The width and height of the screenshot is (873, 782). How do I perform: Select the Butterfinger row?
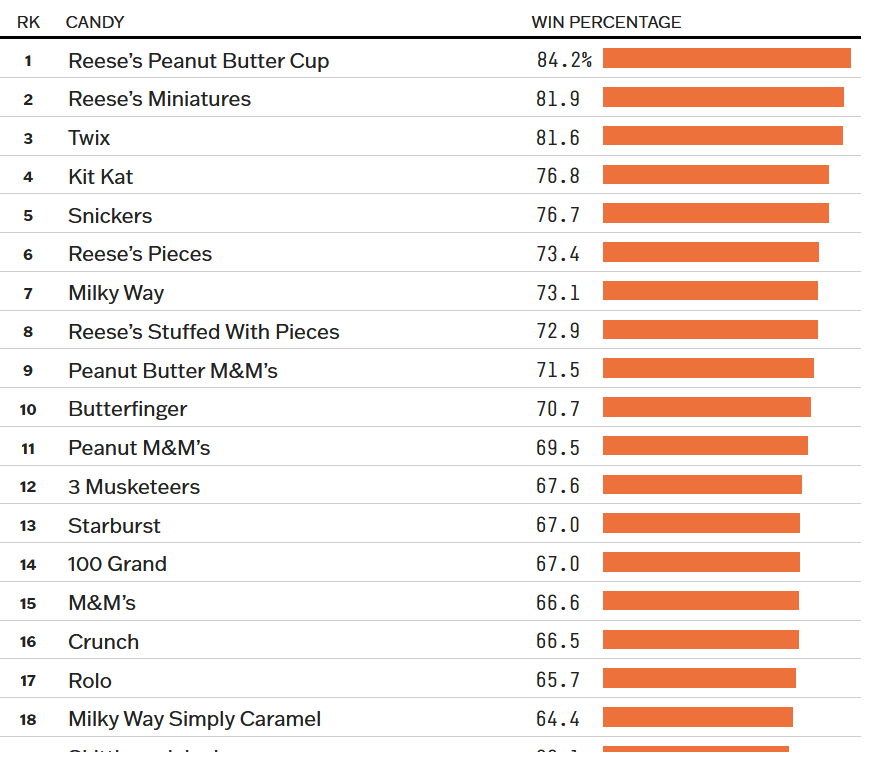[x=430, y=407]
